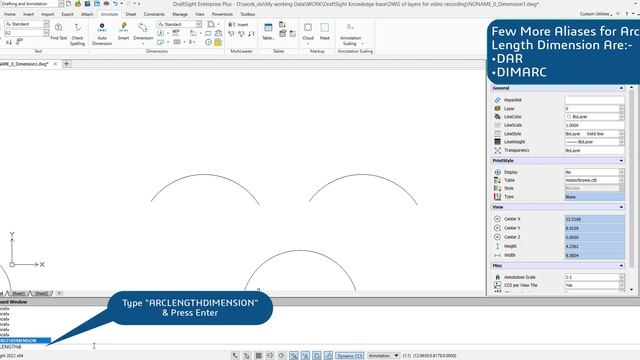Run Check Spelling

click(x=77, y=34)
